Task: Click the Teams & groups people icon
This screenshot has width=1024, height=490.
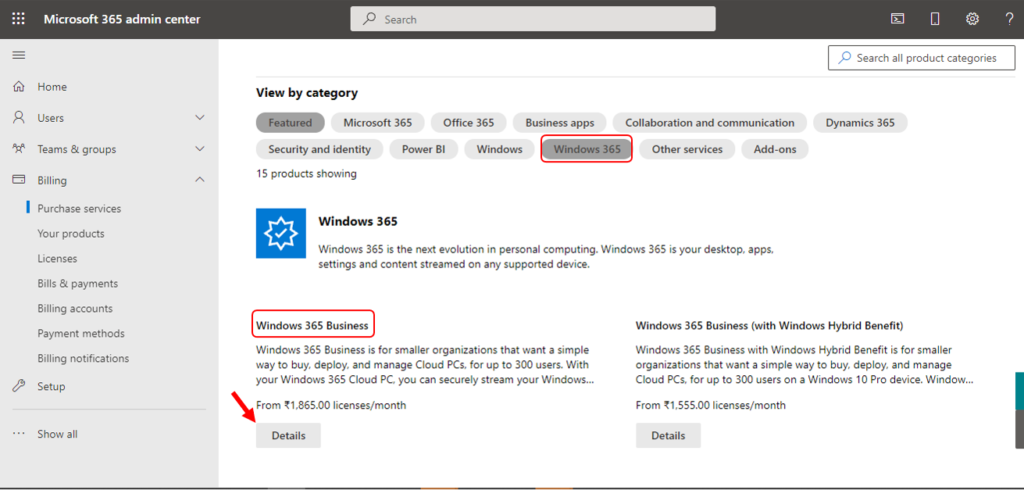Action: tap(19, 149)
